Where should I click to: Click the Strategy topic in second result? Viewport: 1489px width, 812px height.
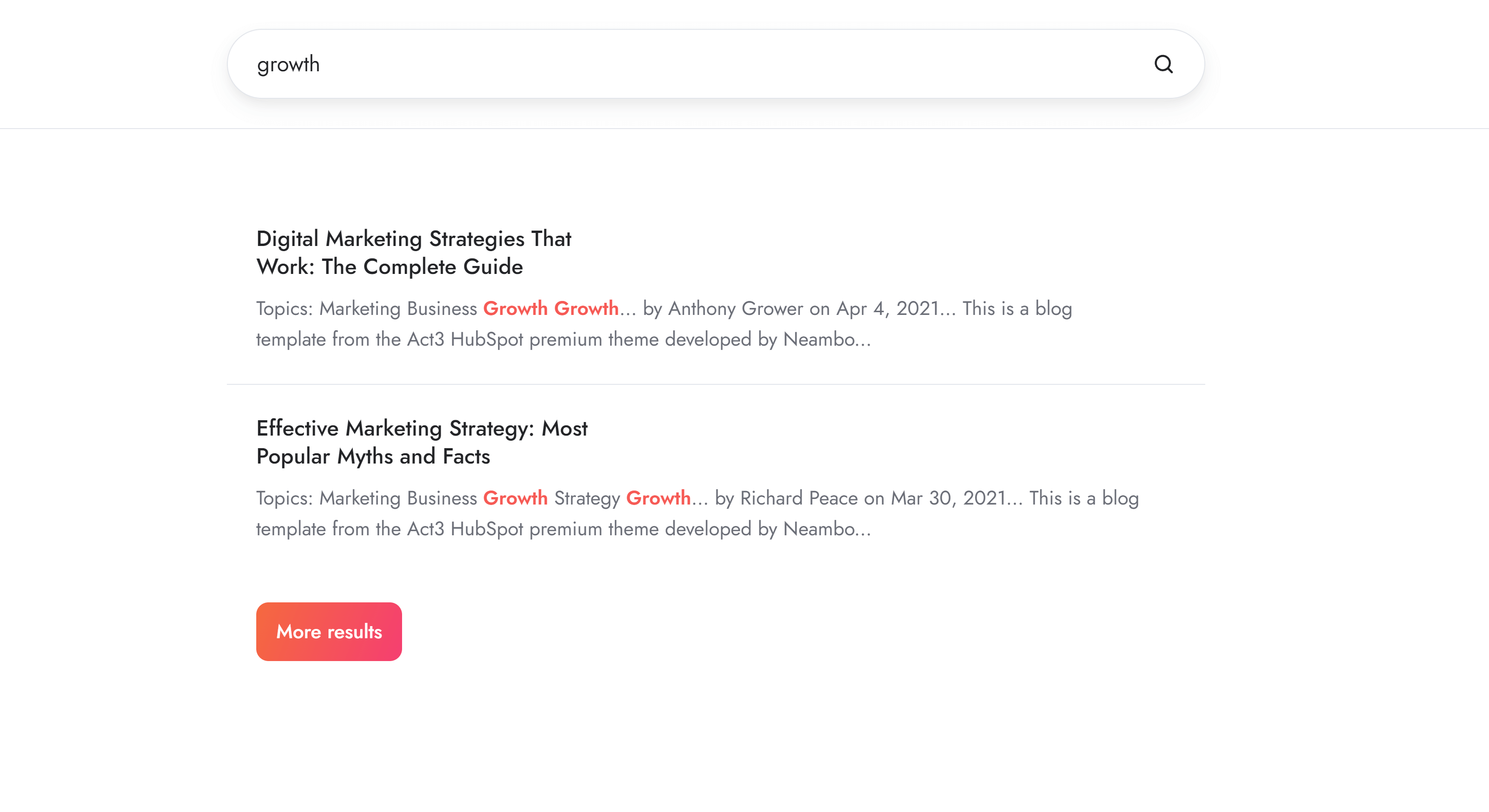(587, 498)
